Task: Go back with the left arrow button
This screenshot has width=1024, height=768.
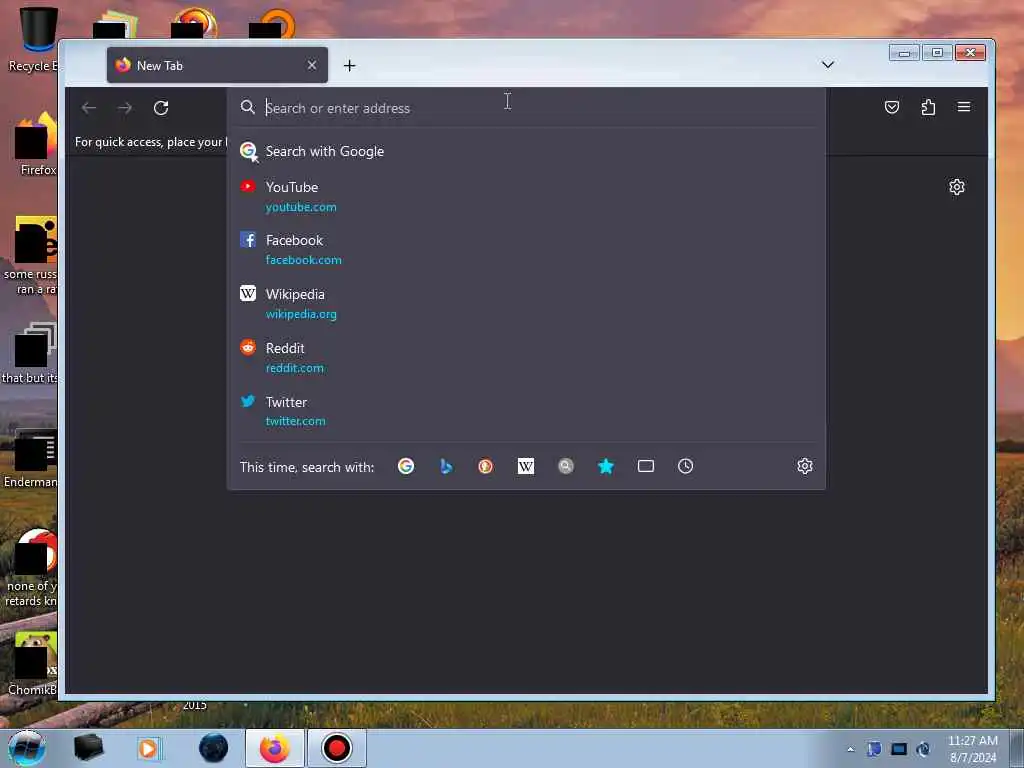Action: pyautogui.click(x=89, y=108)
